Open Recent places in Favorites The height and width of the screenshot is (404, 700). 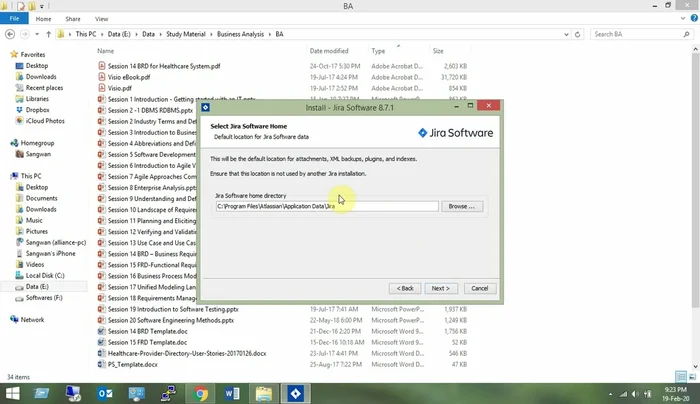[x=44, y=88]
